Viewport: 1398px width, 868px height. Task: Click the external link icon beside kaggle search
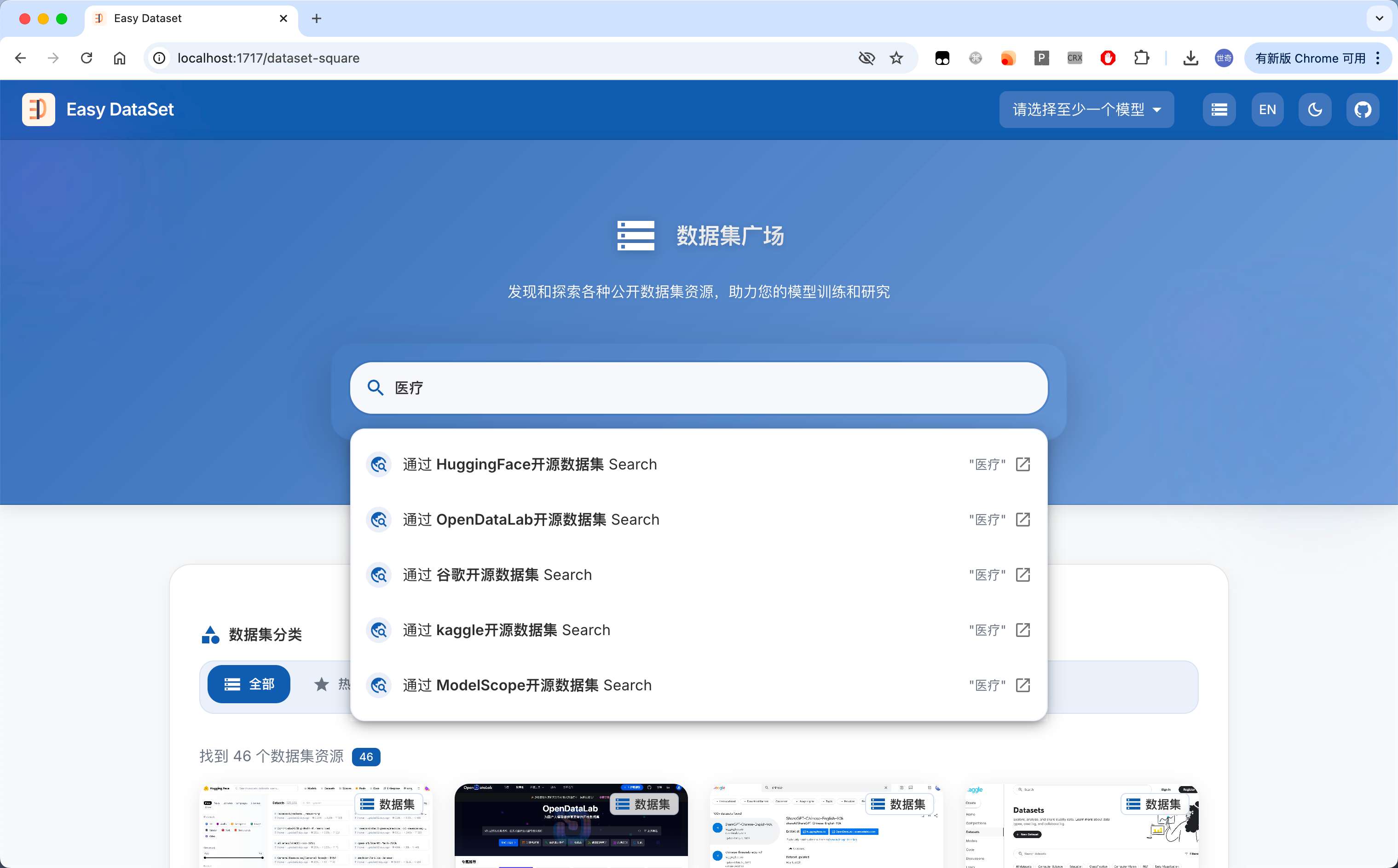pos(1024,630)
